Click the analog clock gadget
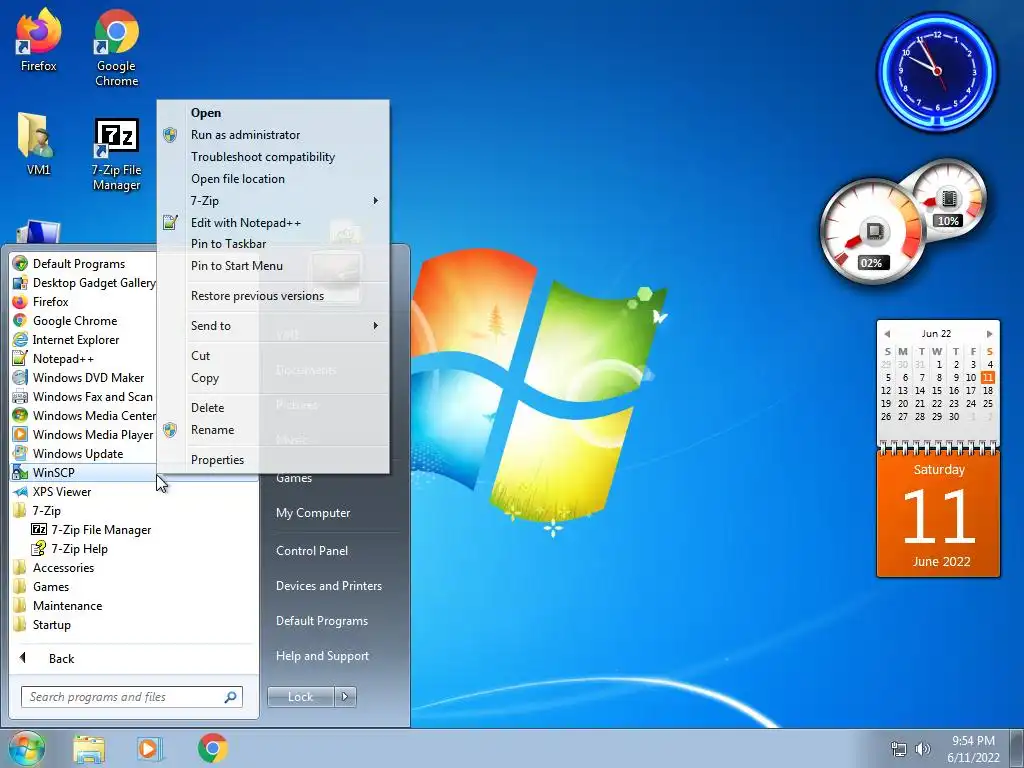Image resolution: width=1024 pixels, height=768 pixels. tap(937, 71)
